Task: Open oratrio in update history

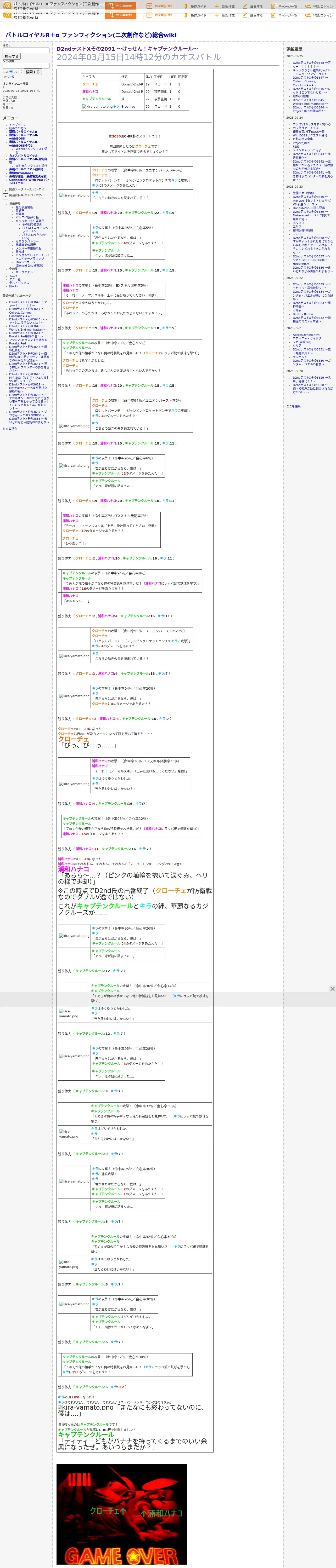Action: click(x=298, y=234)
